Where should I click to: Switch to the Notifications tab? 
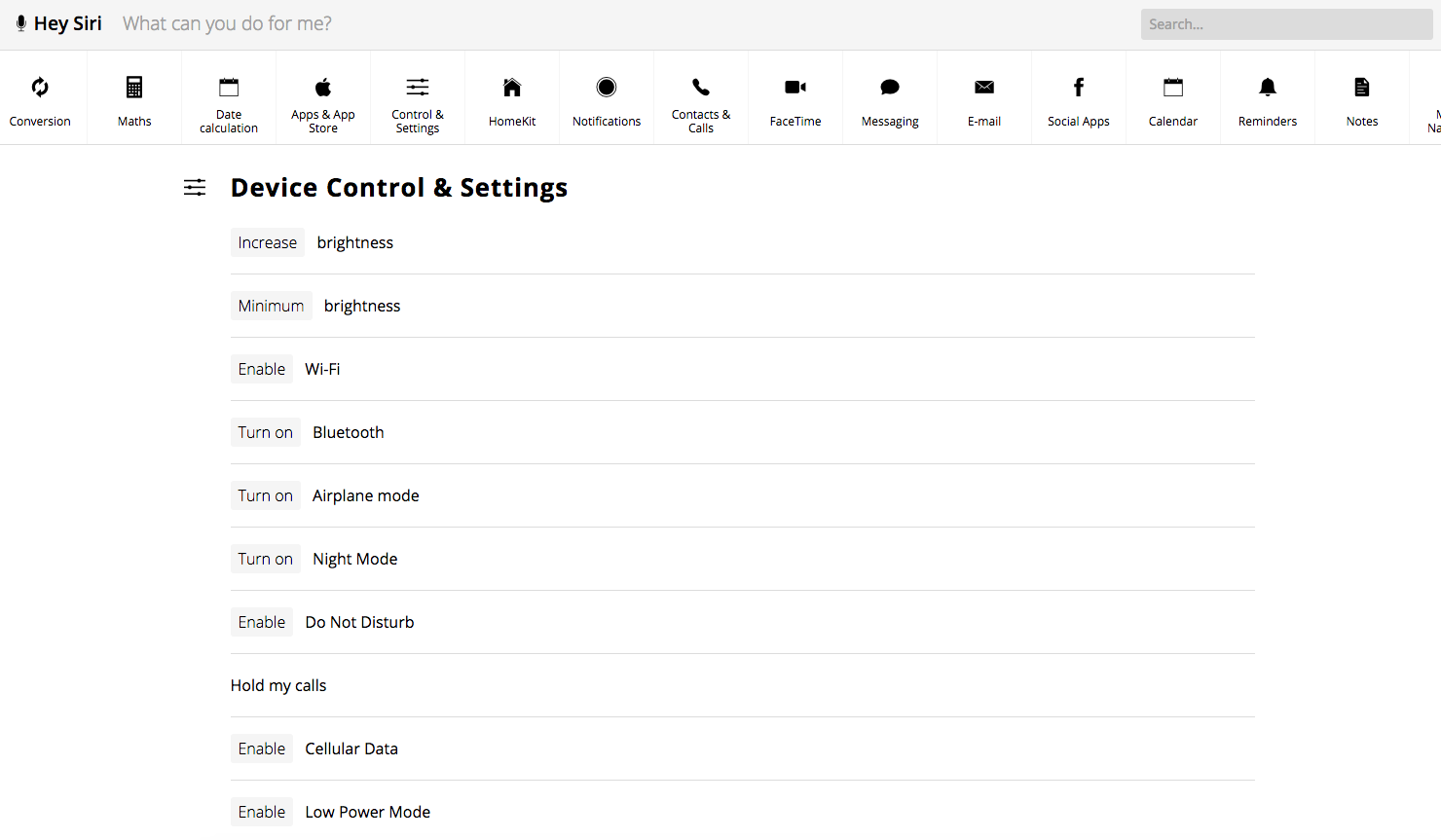click(607, 99)
